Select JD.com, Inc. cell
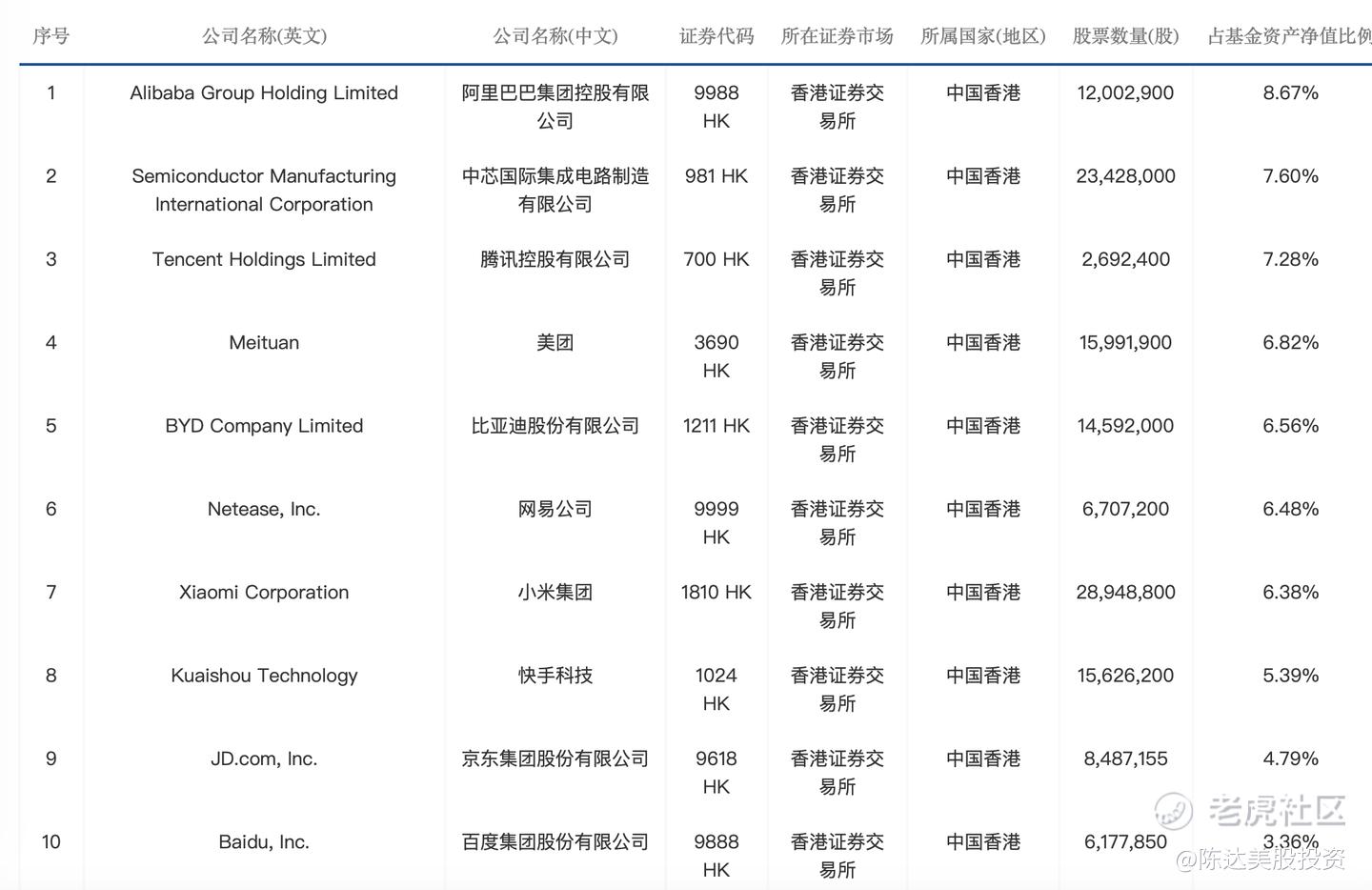The image size is (1372, 890). 264,759
